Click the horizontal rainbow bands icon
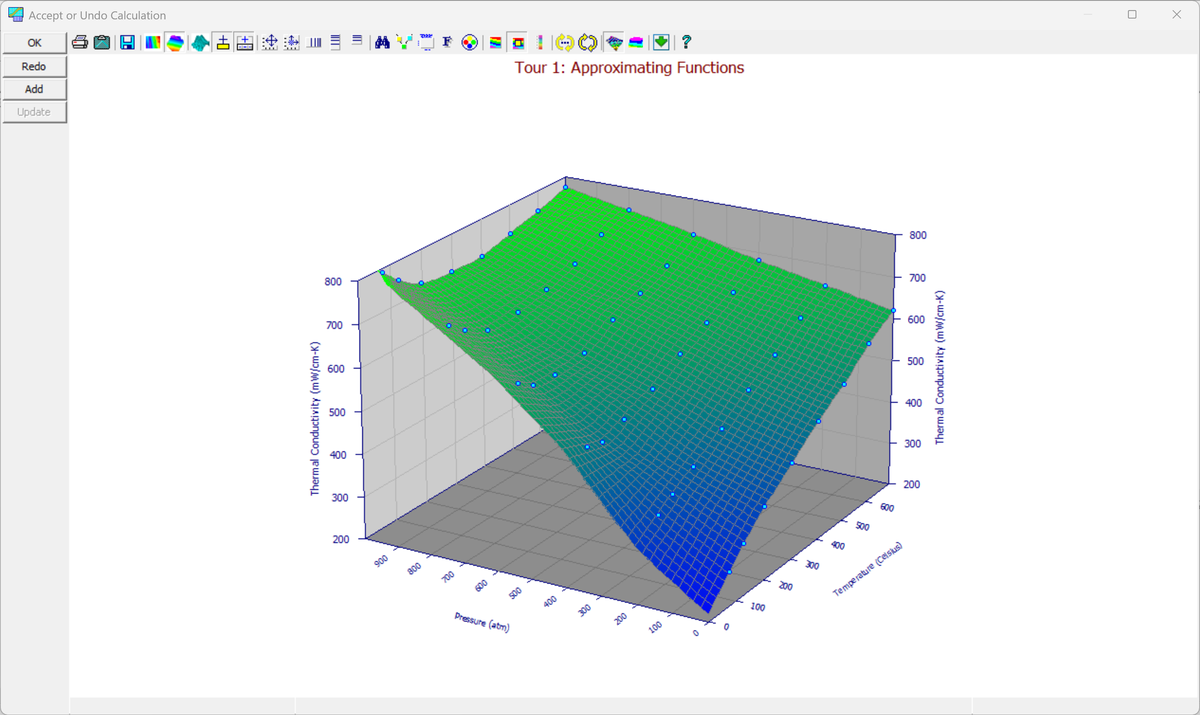The height and width of the screenshot is (715, 1200). [494, 42]
